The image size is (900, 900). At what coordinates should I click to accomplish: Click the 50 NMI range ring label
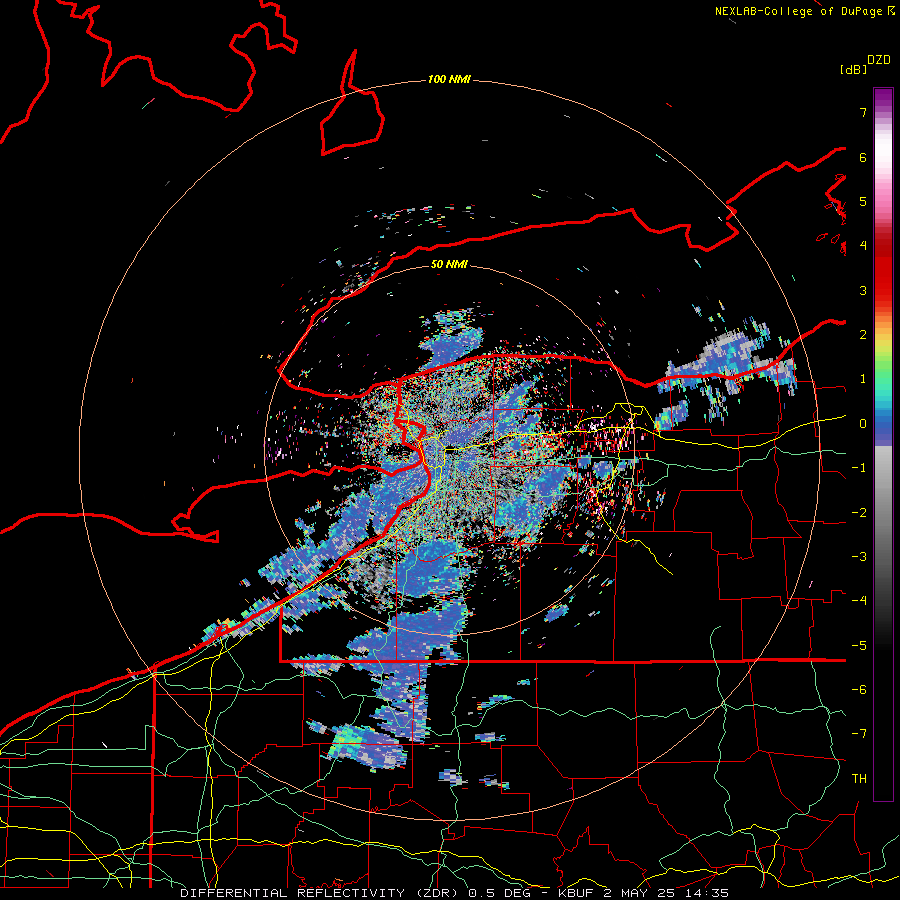(449, 264)
